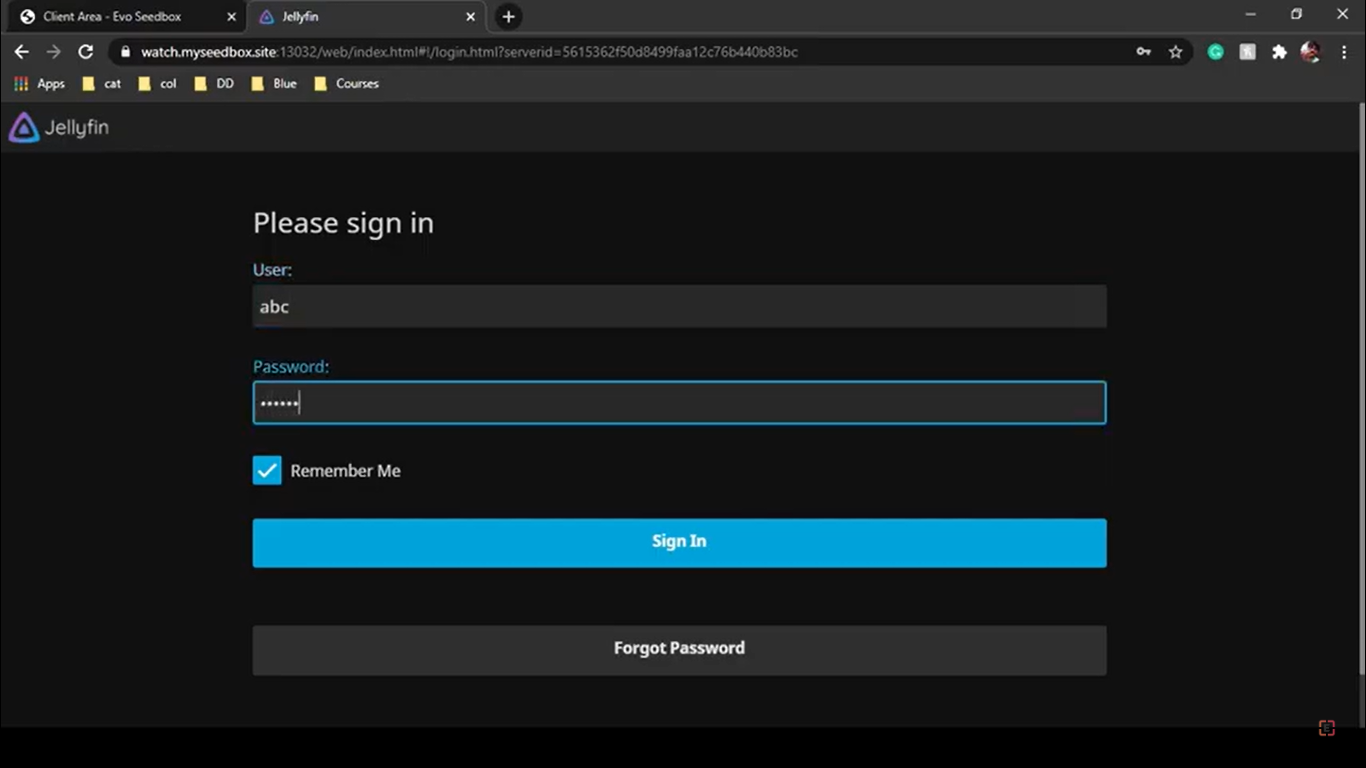The image size is (1366, 768).
Task: Open the Blue bookmarks folder
Action: point(275,84)
